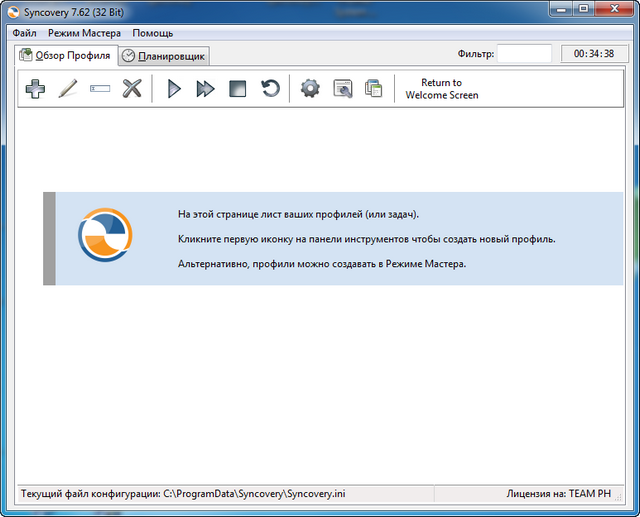This screenshot has width=640, height=517.
Task: Click the rename profile icon
Action: 100,90
